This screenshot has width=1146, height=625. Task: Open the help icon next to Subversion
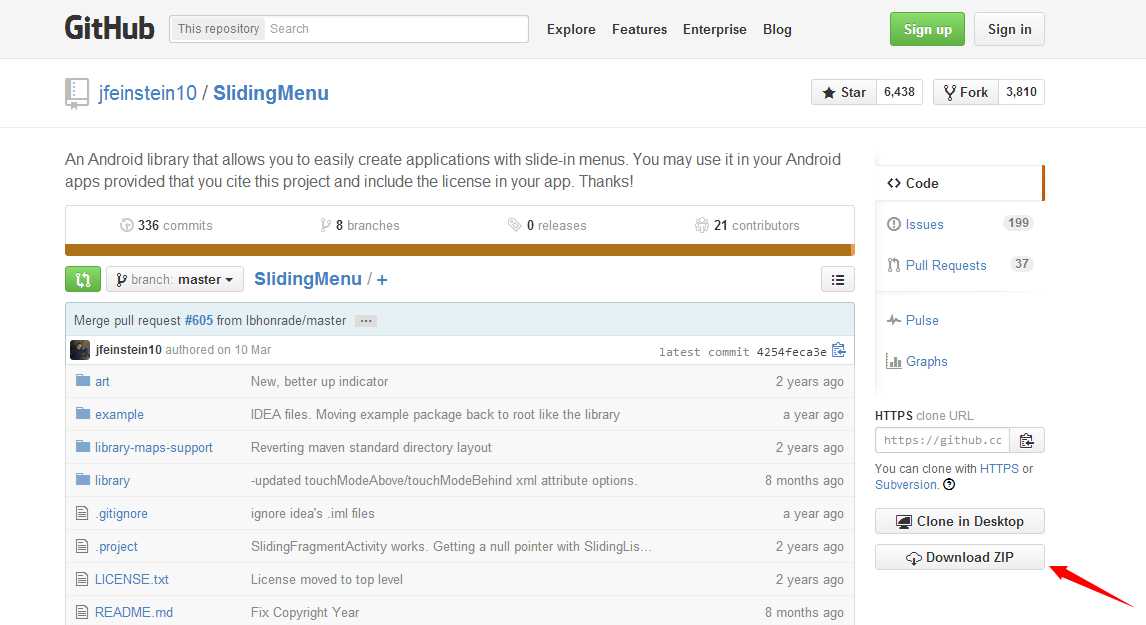(x=949, y=485)
